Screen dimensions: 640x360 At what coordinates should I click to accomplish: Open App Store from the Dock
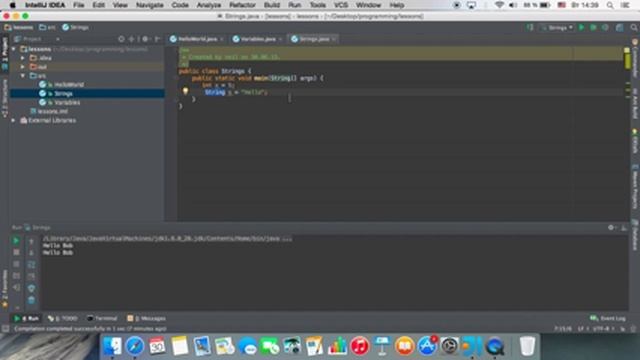tap(427, 346)
